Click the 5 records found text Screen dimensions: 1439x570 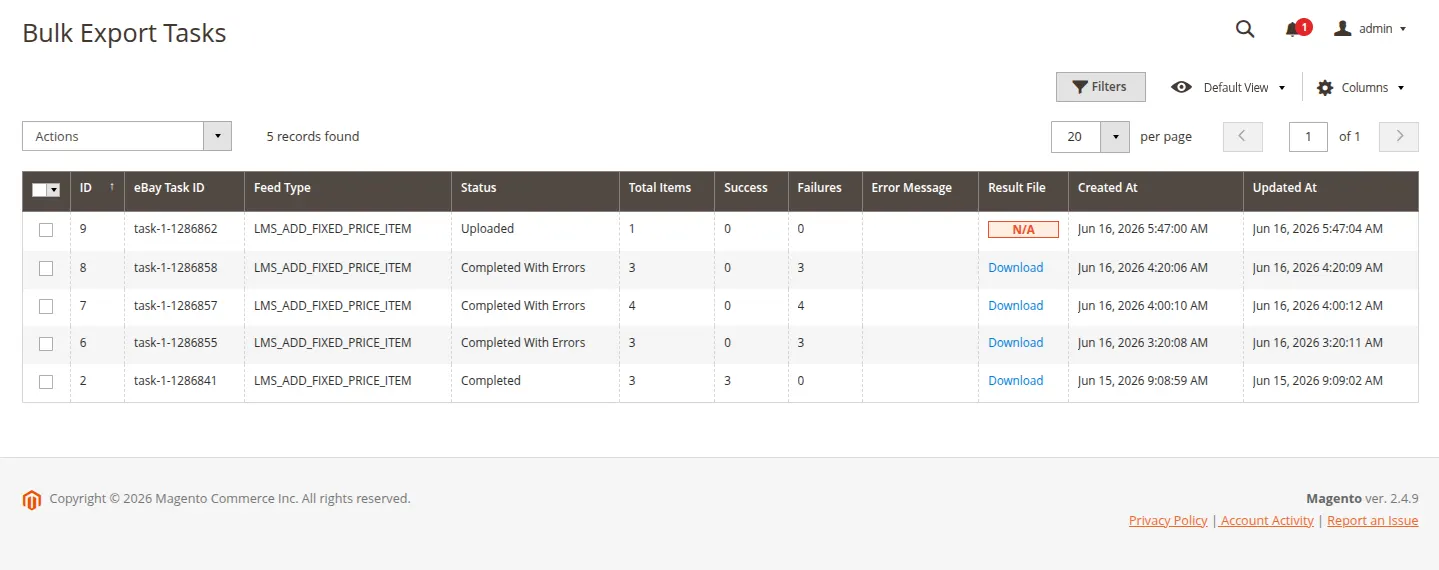click(313, 136)
